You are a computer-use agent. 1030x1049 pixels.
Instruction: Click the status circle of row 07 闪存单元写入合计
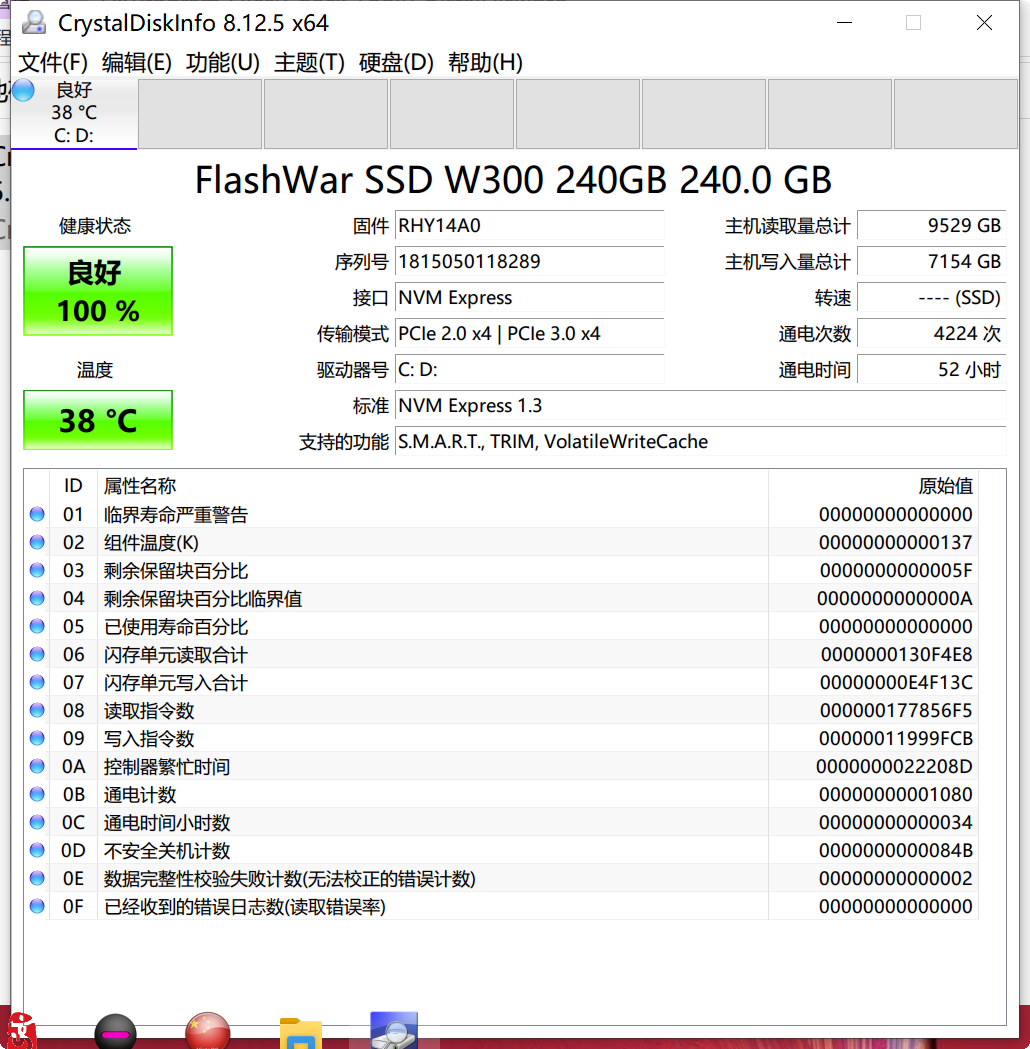(37, 682)
